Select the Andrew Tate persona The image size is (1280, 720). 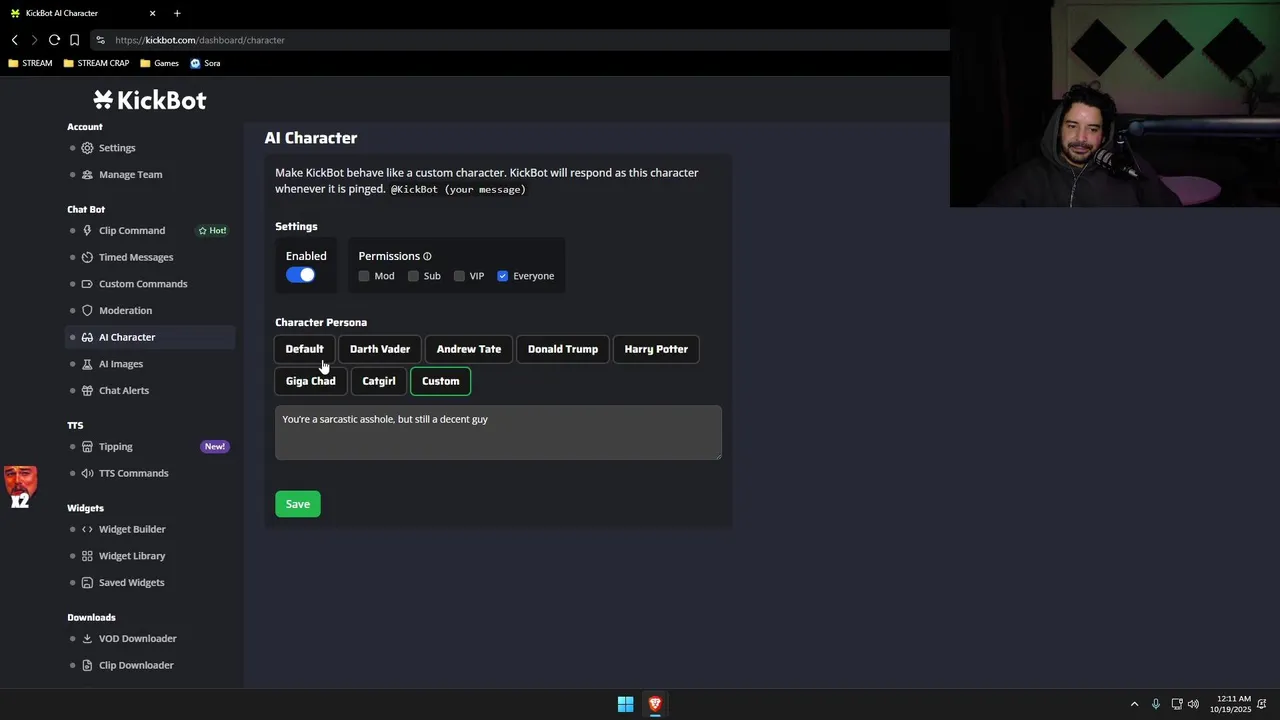coord(469,349)
